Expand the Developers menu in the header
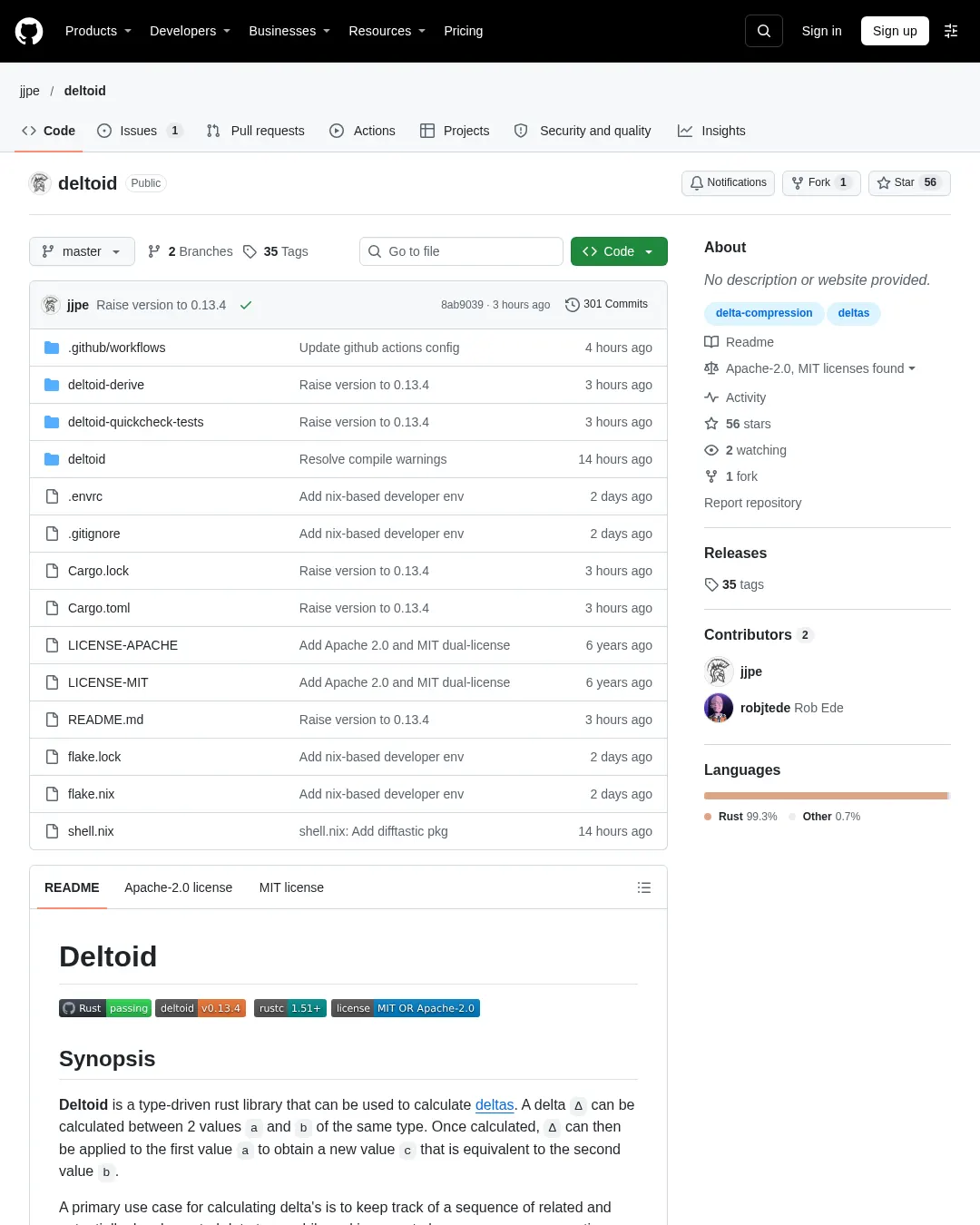 click(190, 31)
